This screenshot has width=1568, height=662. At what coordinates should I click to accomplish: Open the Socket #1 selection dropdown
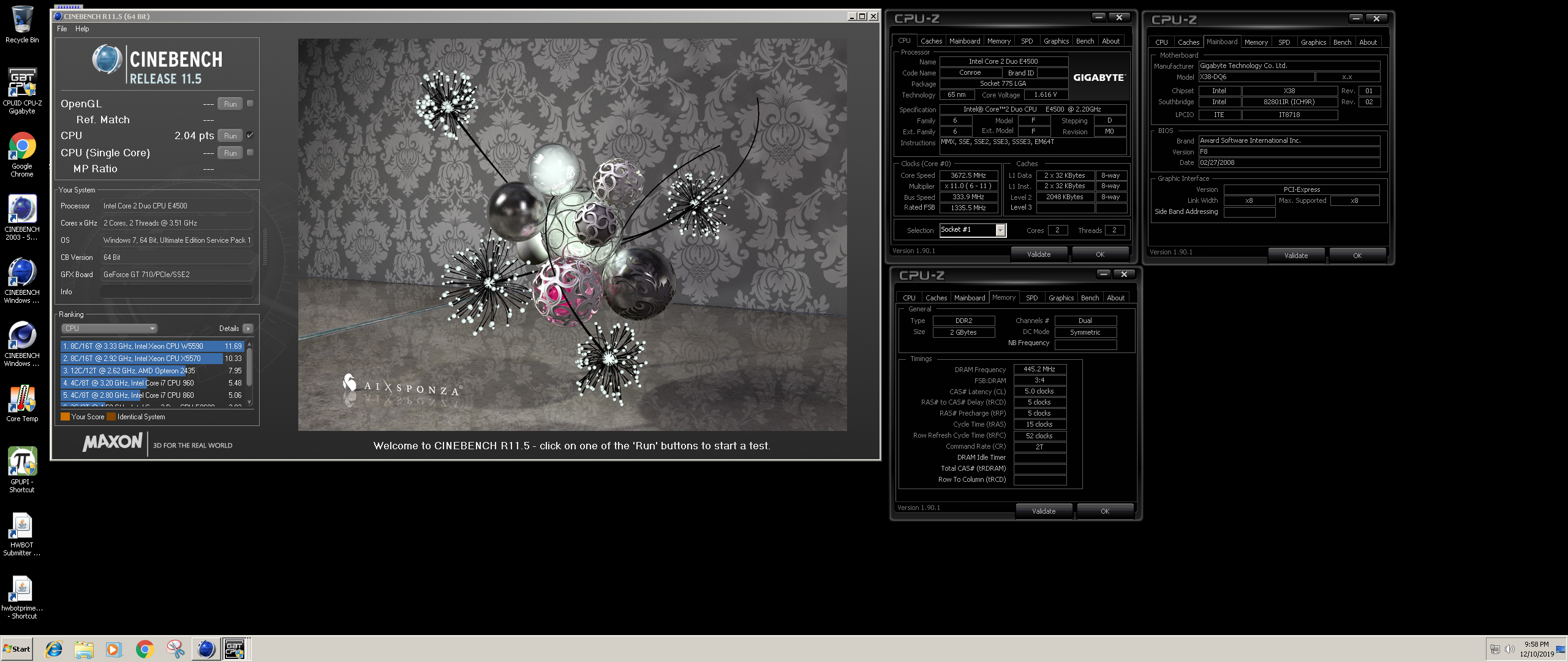click(x=1000, y=230)
